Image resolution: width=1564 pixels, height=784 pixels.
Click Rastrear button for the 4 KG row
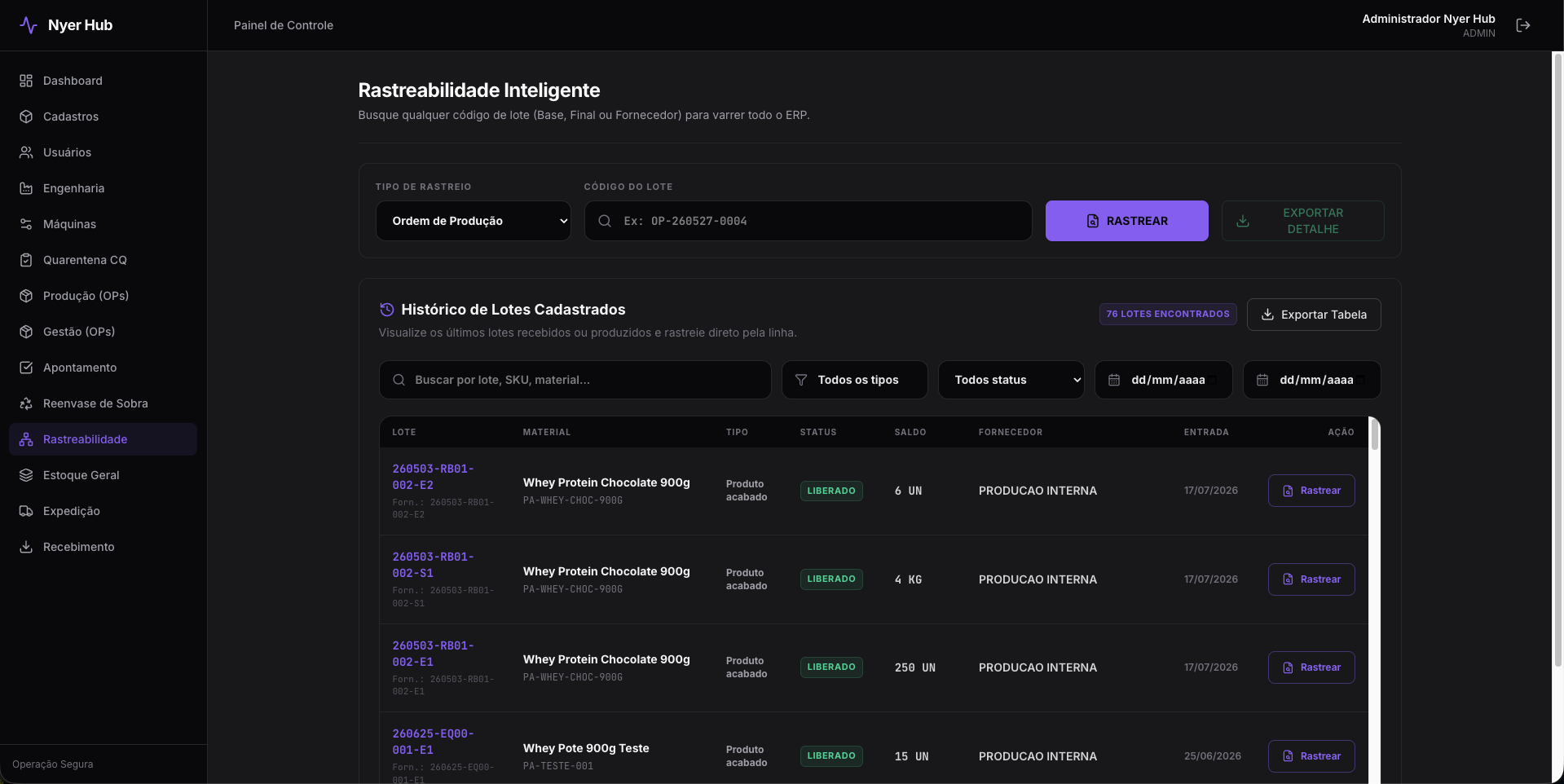pos(1311,579)
